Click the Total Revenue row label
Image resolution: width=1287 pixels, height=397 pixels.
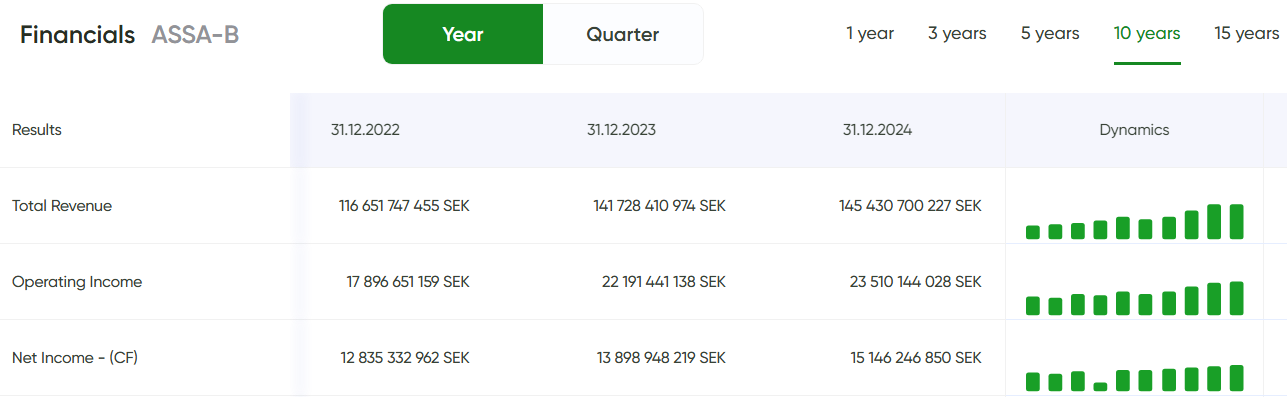pos(62,206)
